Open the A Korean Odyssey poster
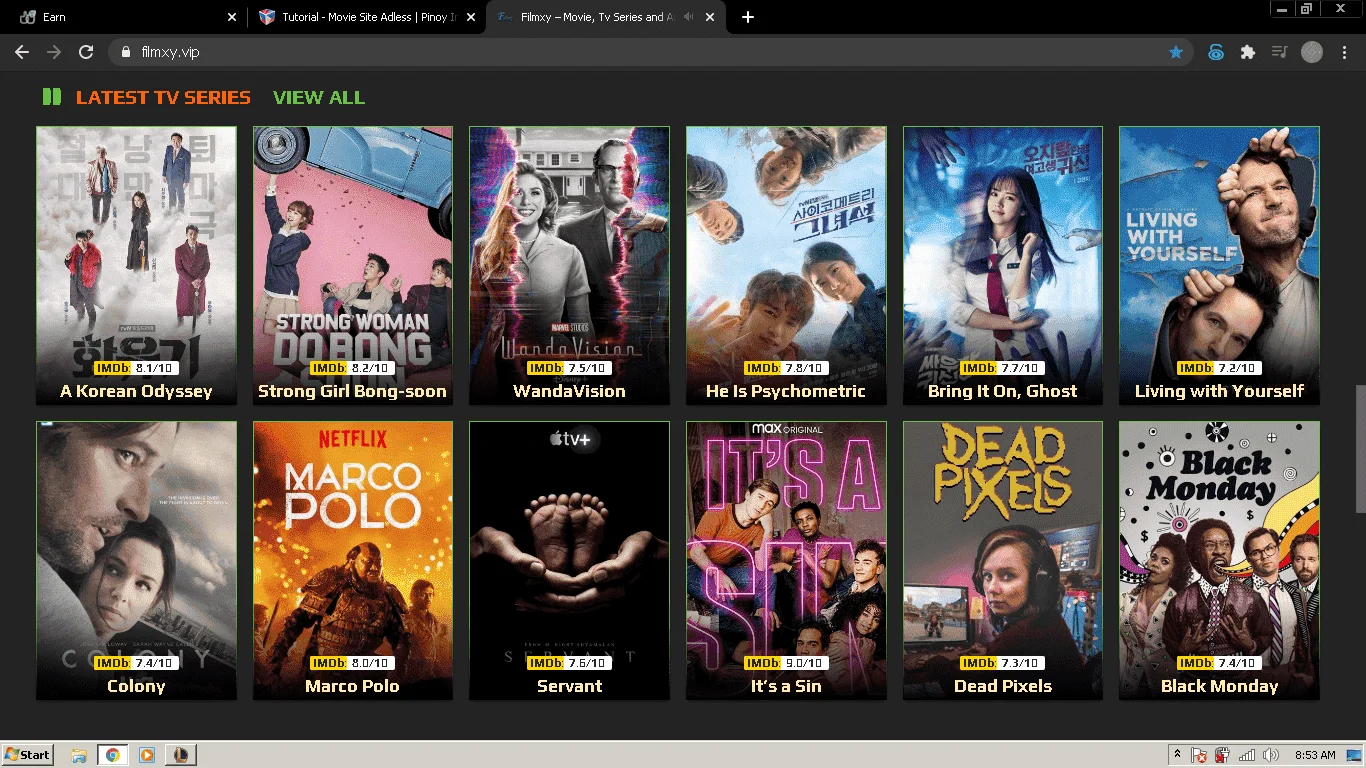The width and height of the screenshot is (1366, 768). (x=136, y=265)
